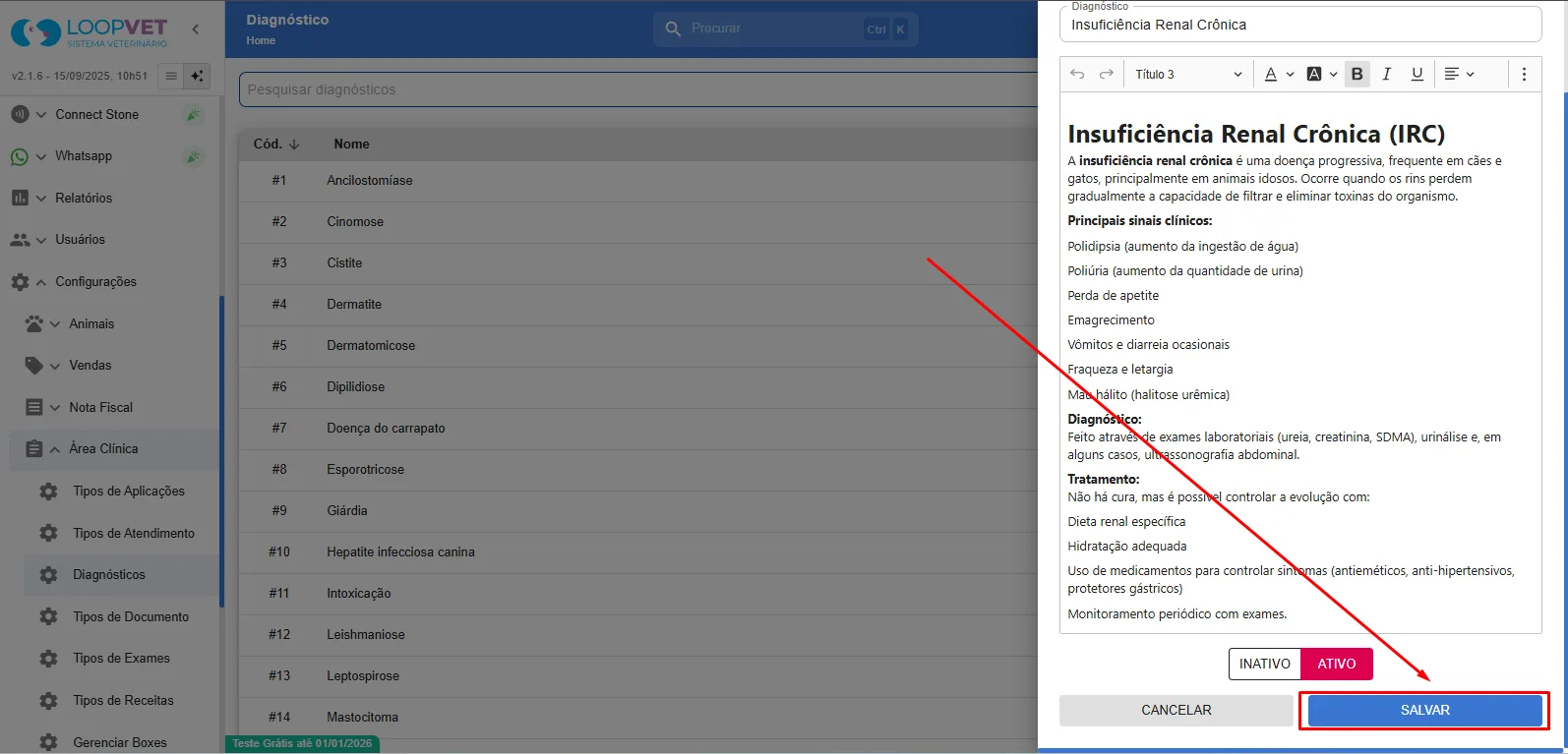This screenshot has height=754, width=1568.
Task: Apply italic formatting in the editor
Action: click(x=1387, y=75)
